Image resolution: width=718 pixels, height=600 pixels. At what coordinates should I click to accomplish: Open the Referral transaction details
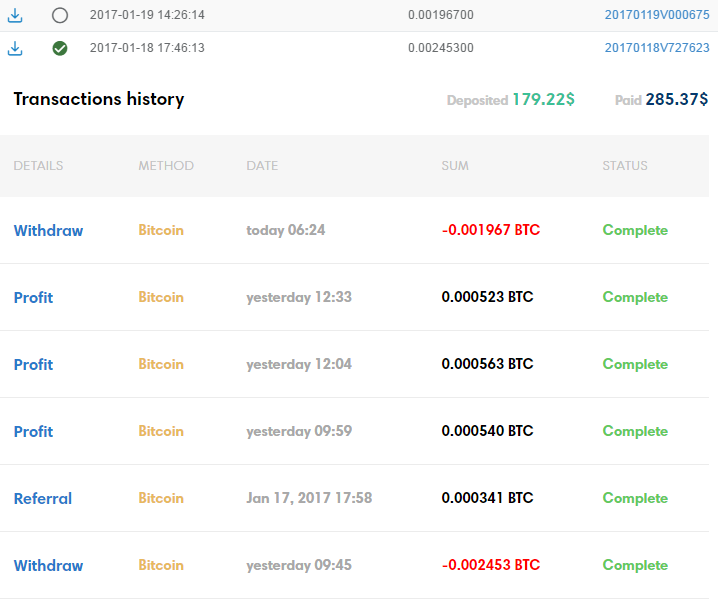(x=43, y=498)
